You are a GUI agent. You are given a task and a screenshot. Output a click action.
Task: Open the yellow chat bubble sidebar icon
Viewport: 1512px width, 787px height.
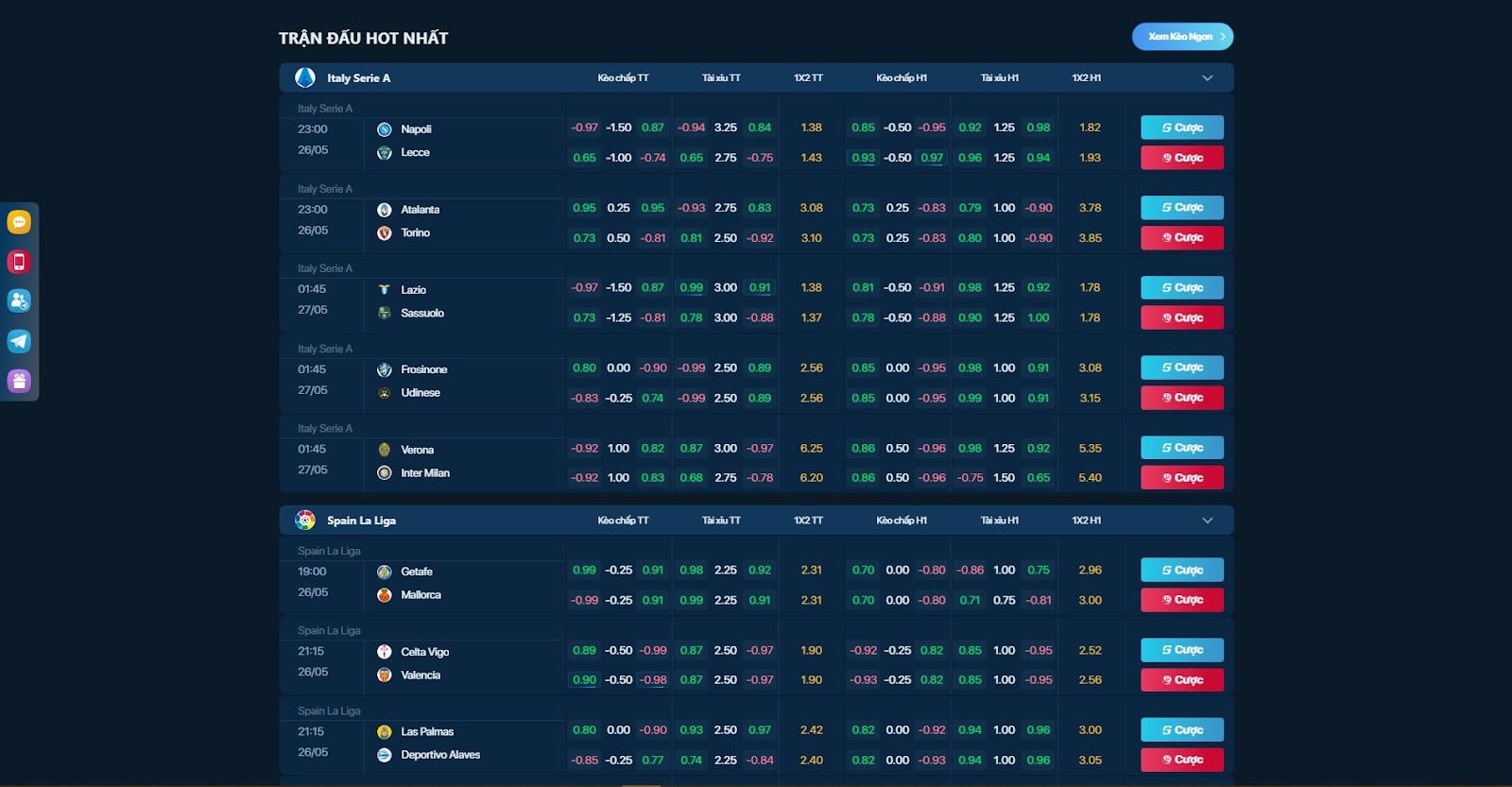coord(19,222)
